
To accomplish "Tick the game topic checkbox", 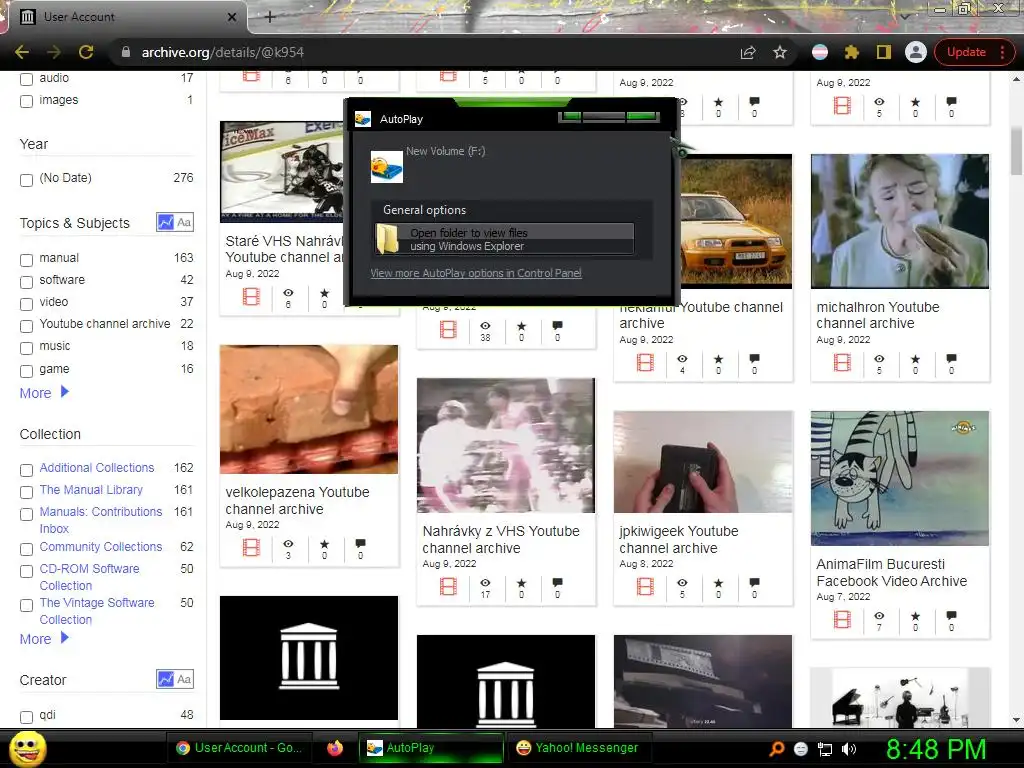I will click(x=26, y=371).
